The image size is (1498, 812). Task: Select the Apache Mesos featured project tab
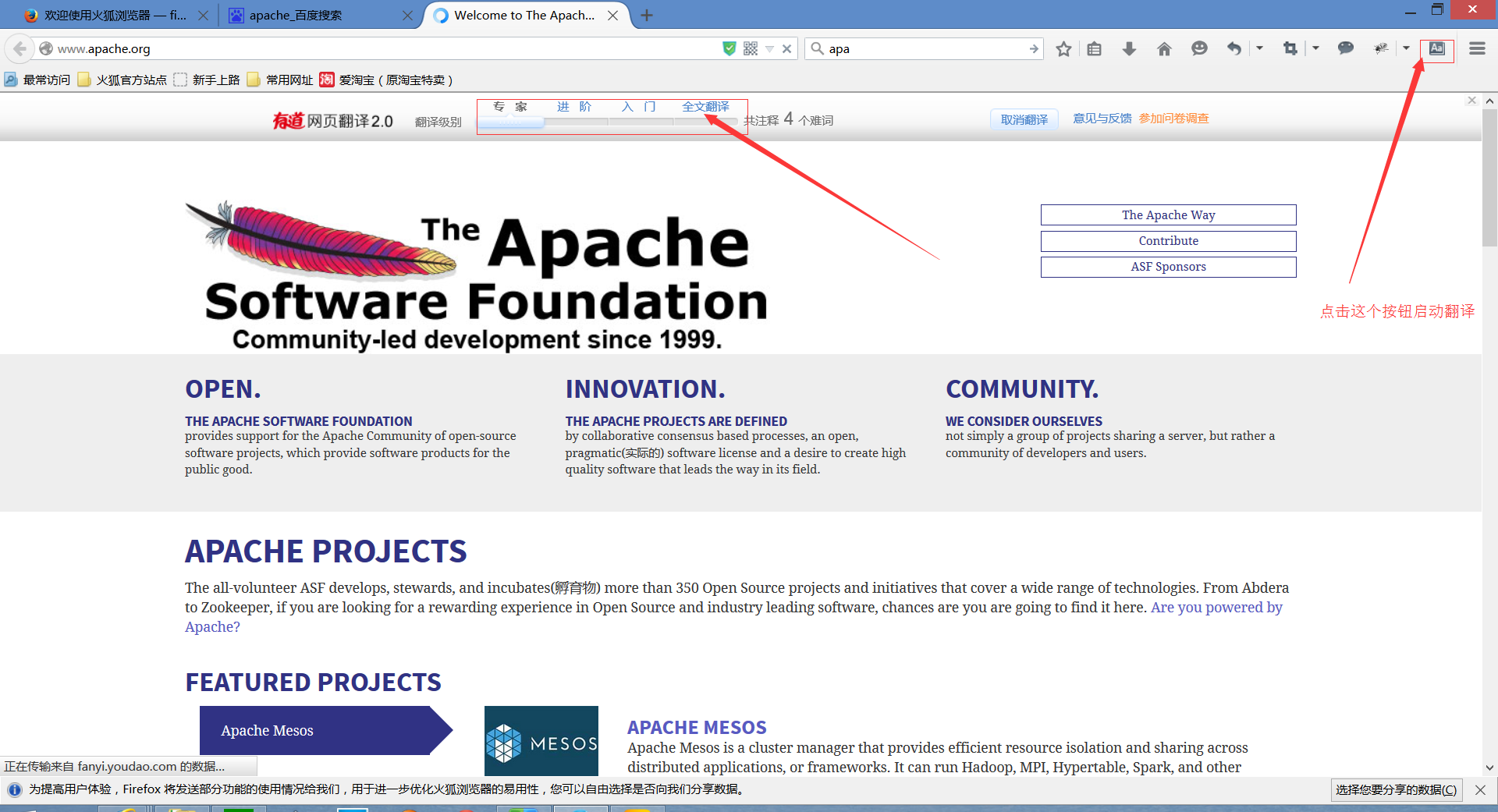(x=325, y=730)
